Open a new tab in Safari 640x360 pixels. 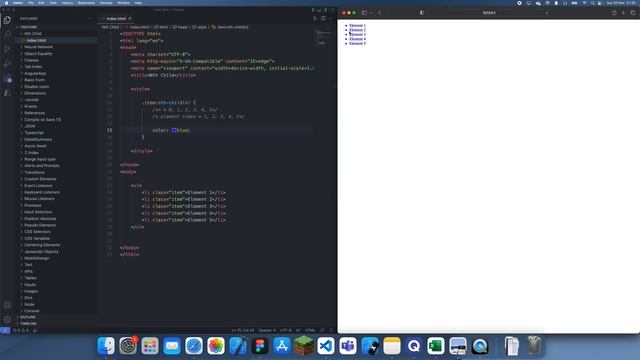tap(623, 13)
